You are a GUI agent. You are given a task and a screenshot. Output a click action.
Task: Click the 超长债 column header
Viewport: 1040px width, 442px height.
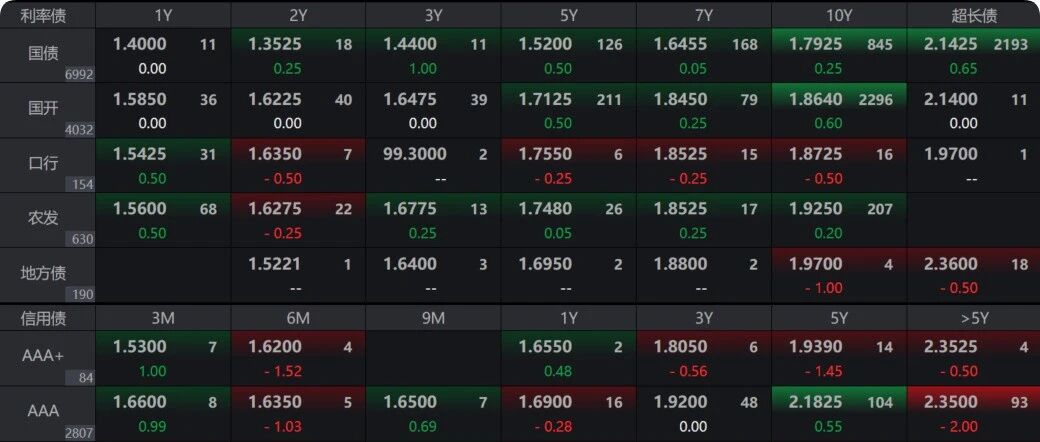coord(973,15)
